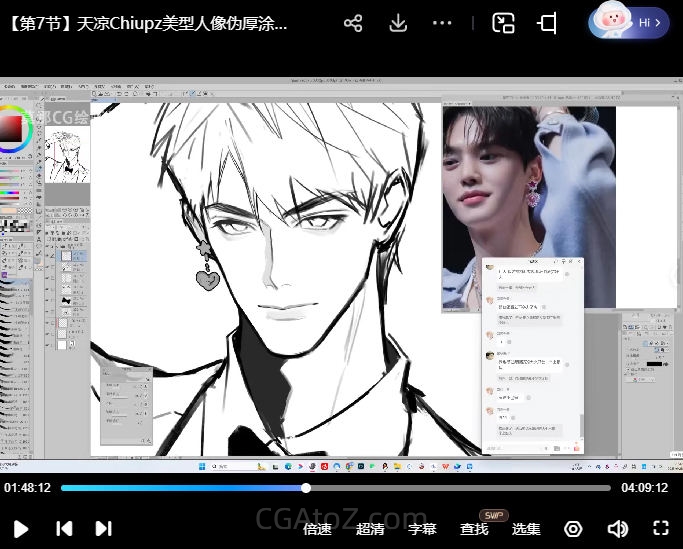This screenshot has width=683, height=549.
Task: Open the 倍速 playback speed menu
Action: (x=317, y=529)
